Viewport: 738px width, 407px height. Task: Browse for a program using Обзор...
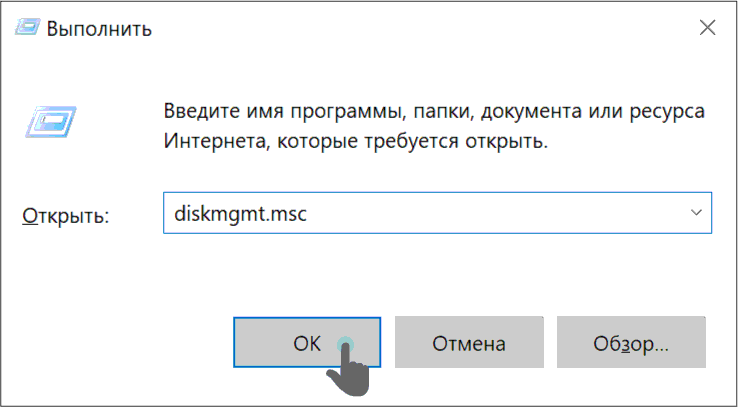pyautogui.click(x=631, y=342)
